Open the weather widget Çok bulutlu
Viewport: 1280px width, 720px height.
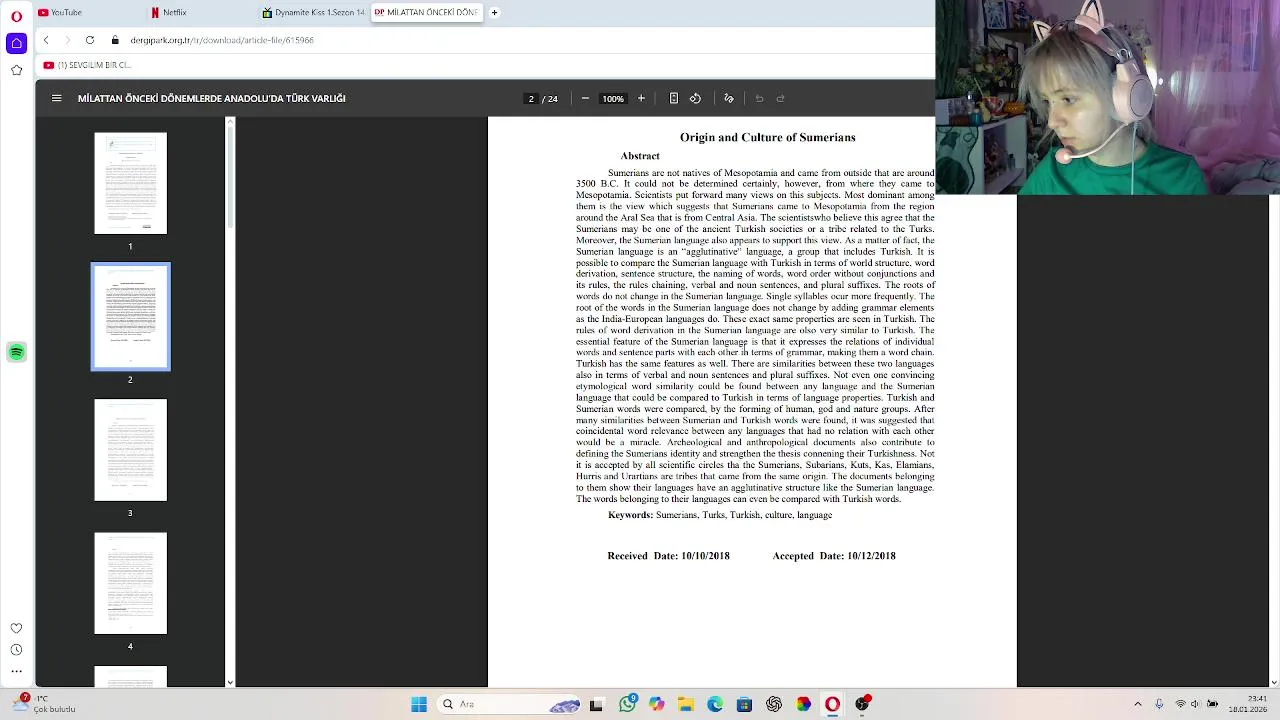pyautogui.click(x=43, y=704)
